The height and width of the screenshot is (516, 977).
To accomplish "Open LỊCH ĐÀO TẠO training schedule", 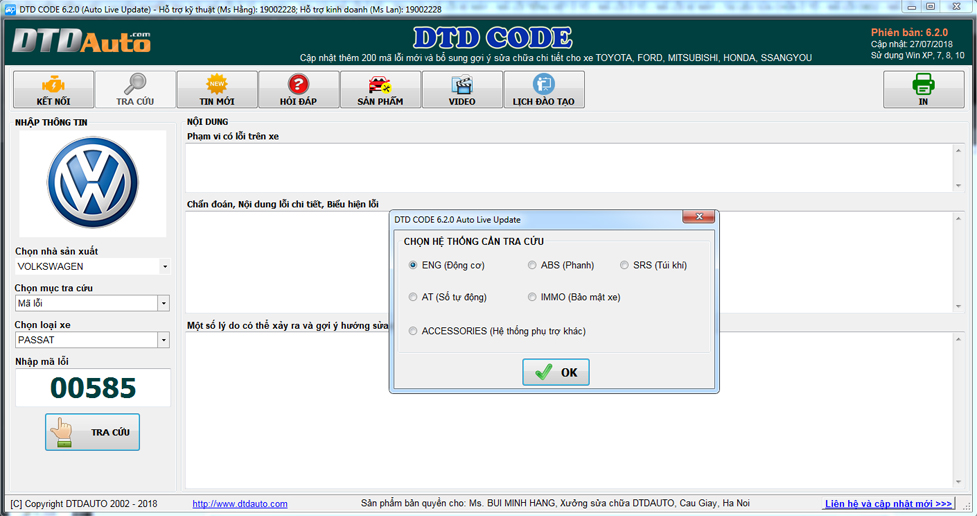I will [543, 90].
